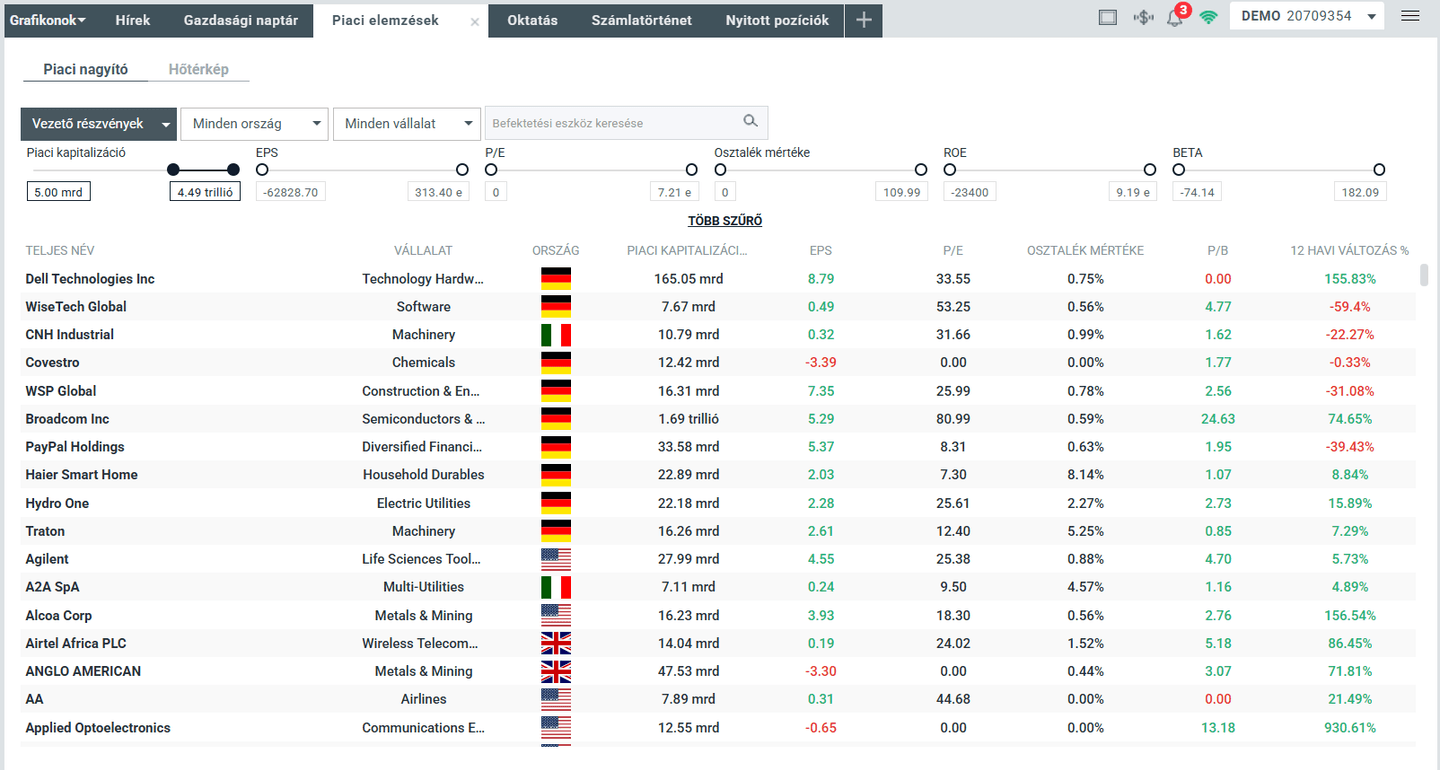Screen dimensions: 1440x770
Task: Sort by the 12 HAVI VÁLTOZÁS % column
Action: (1350, 251)
